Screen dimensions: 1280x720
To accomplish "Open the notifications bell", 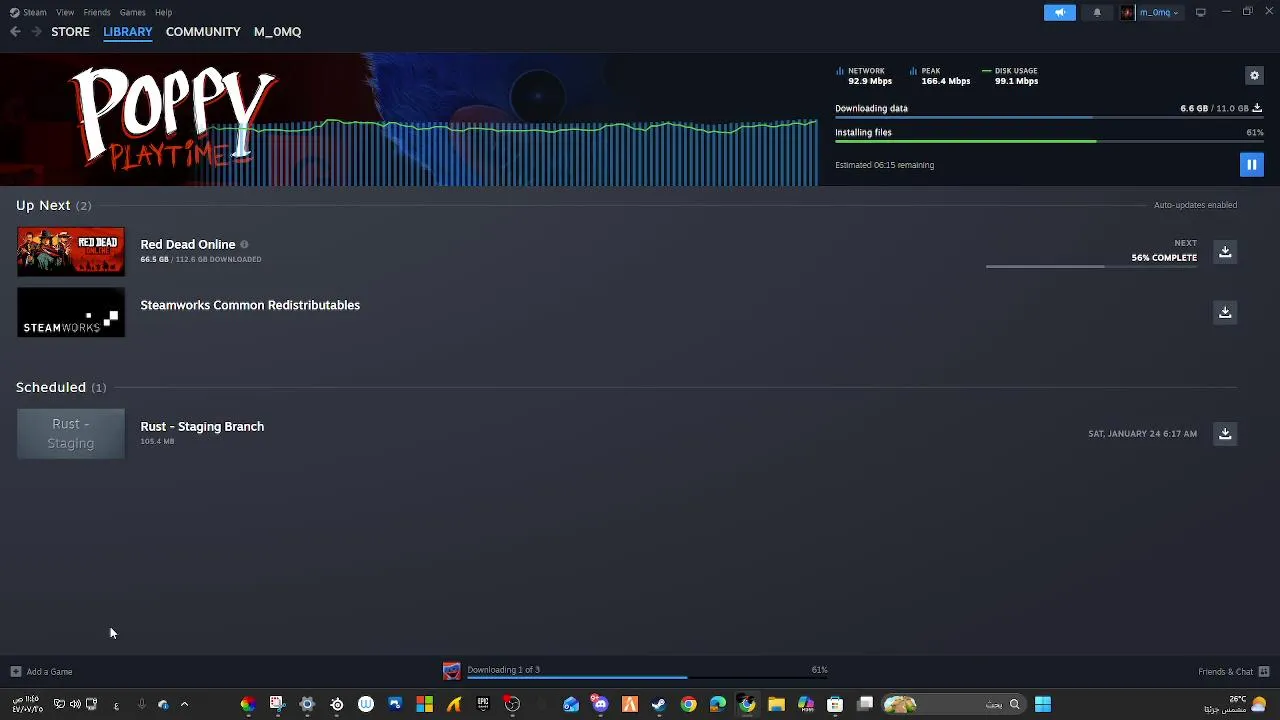I will point(1097,12).
